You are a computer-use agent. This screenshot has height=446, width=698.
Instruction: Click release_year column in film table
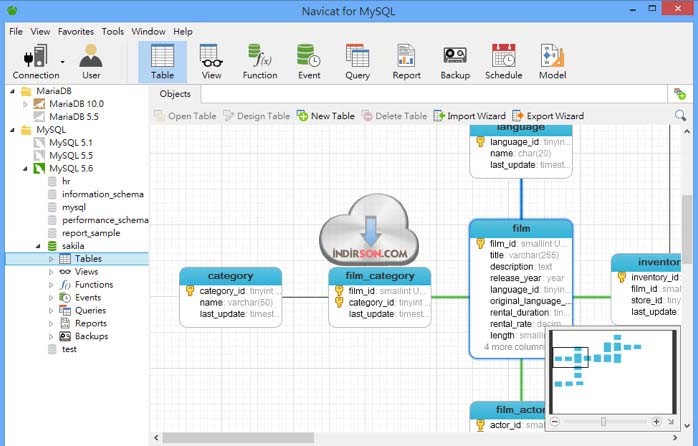click(527, 278)
